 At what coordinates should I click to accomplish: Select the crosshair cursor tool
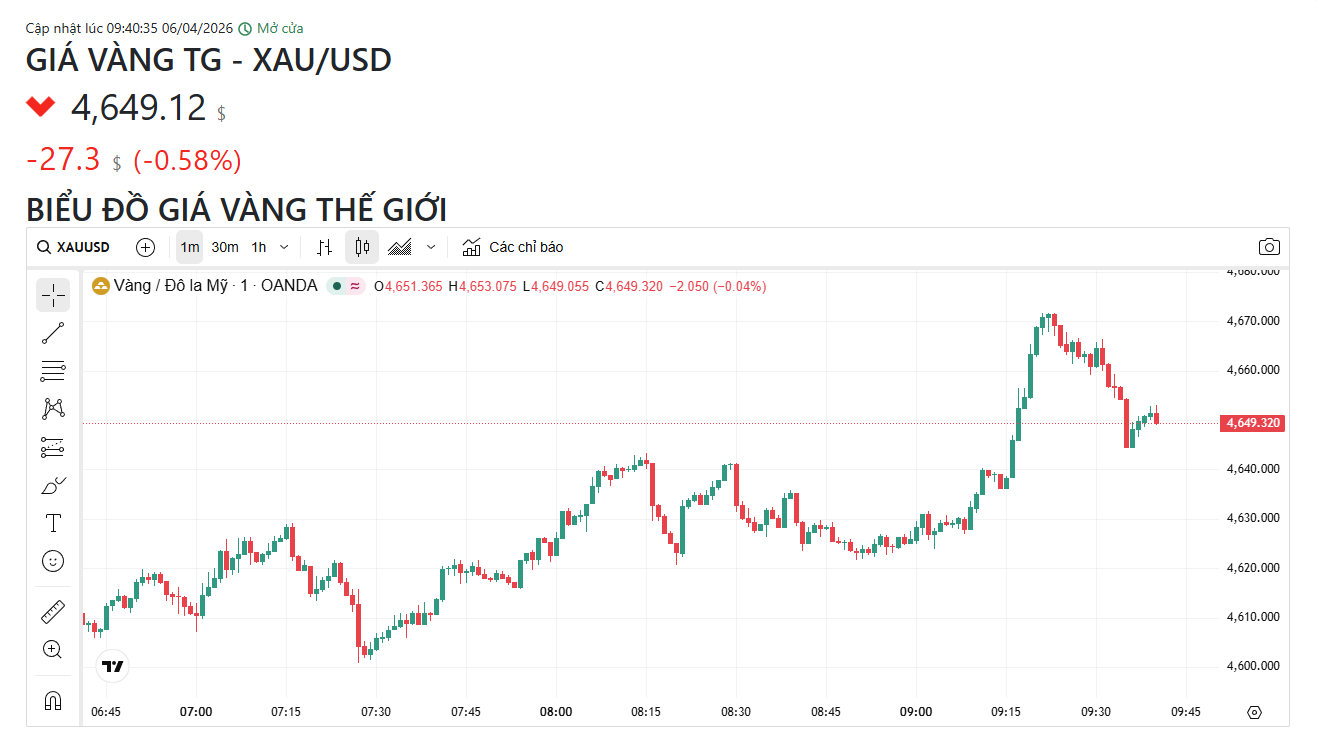pos(53,295)
